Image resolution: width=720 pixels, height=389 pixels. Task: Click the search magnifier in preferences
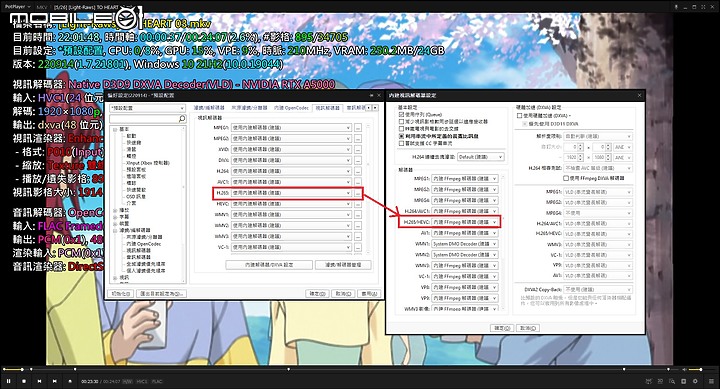pos(182,119)
